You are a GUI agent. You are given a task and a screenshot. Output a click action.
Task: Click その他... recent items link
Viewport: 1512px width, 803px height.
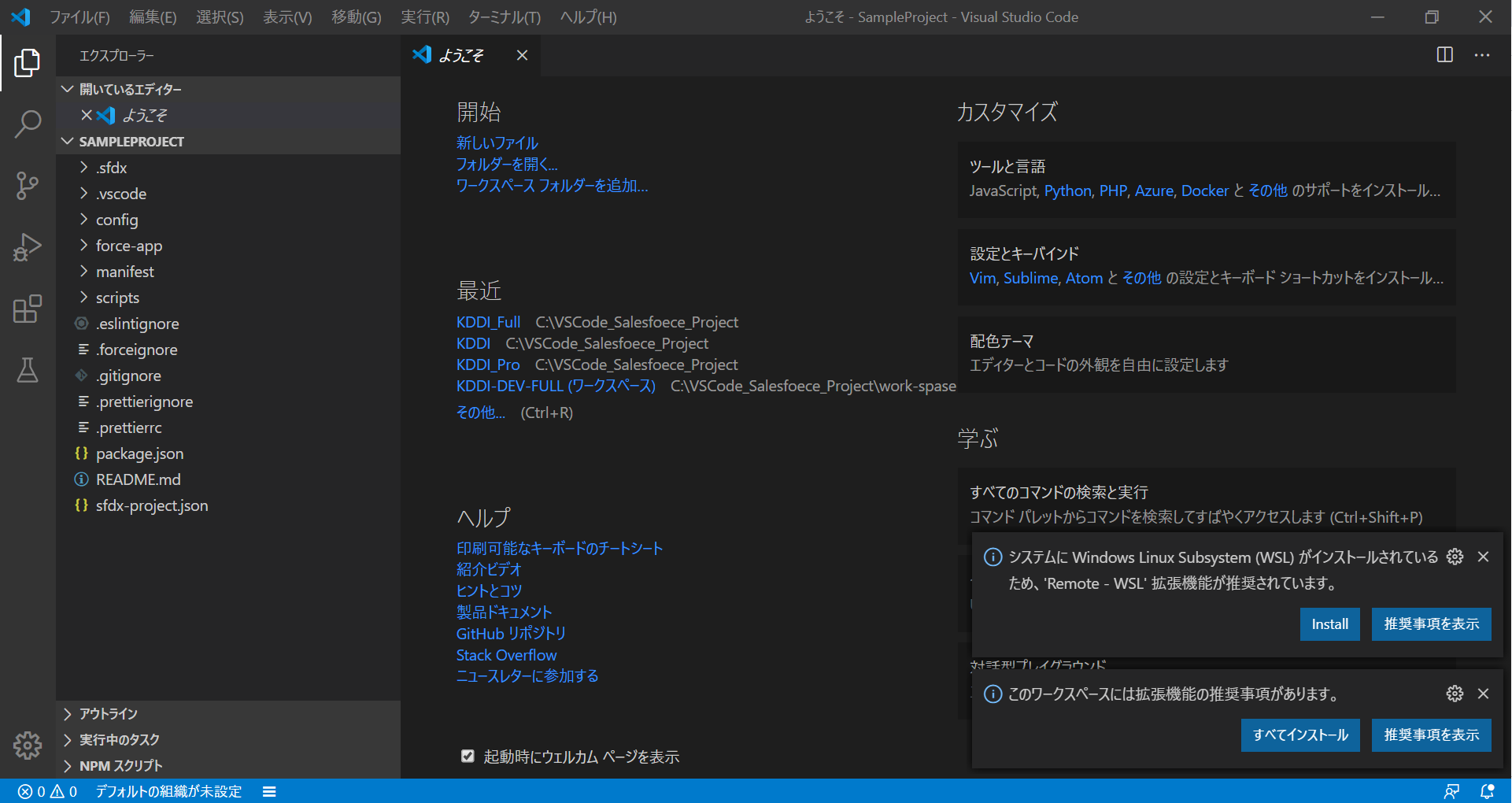(481, 413)
